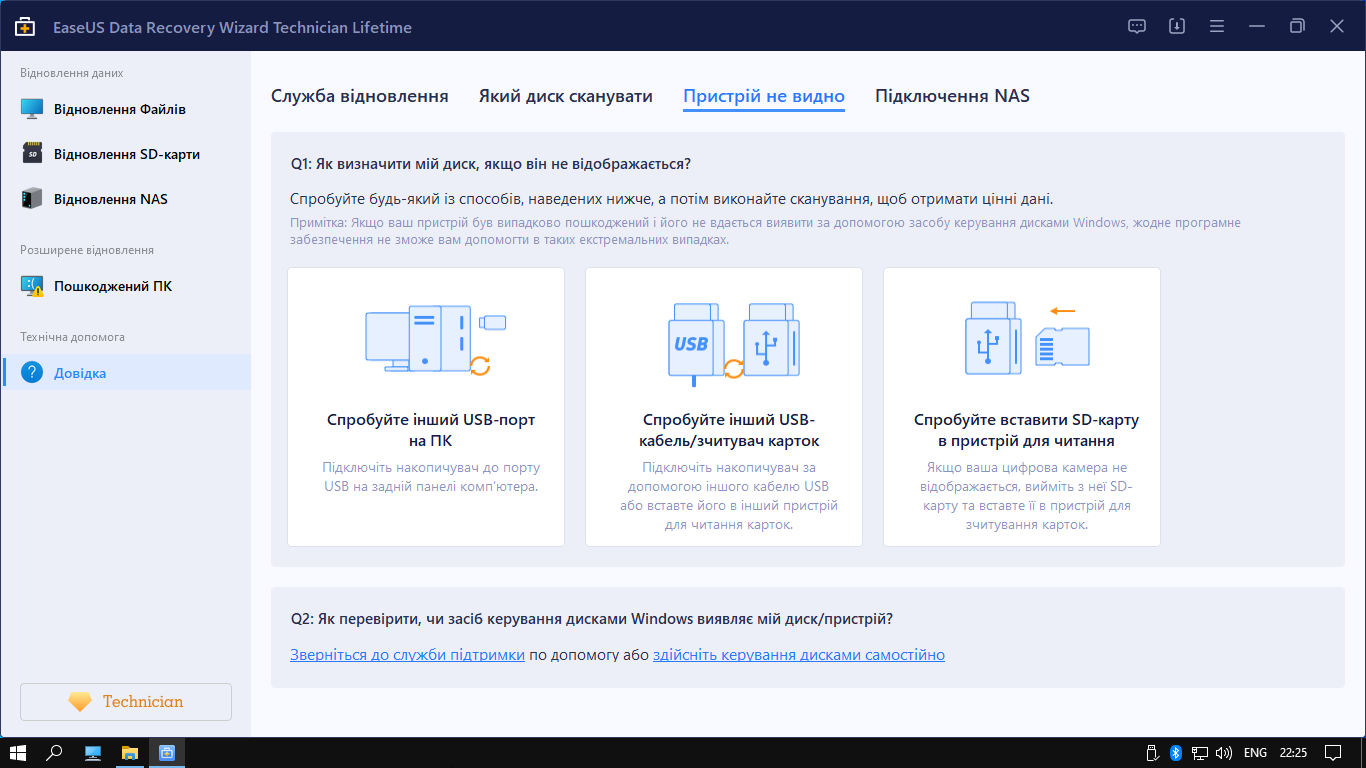The height and width of the screenshot is (768, 1366).
Task: Switch to Який диск сканувати tab
Action: [566, 96]
